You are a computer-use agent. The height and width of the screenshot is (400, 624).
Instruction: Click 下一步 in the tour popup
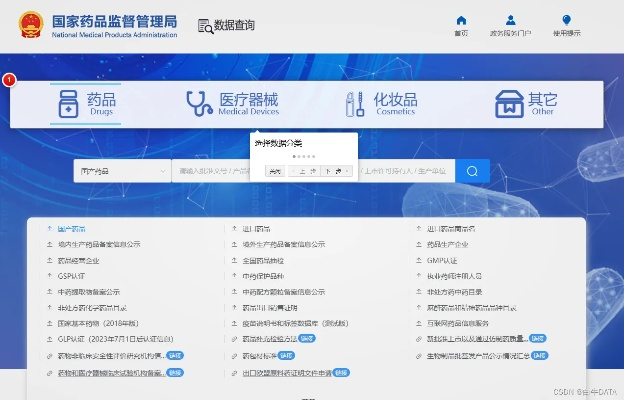click(337, 171)
